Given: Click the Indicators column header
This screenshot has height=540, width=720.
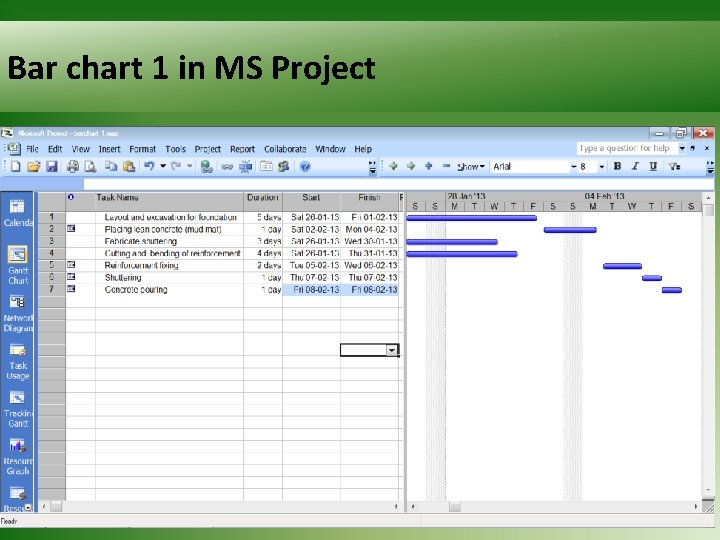Looking at the screenshot, I should point(80,202).
